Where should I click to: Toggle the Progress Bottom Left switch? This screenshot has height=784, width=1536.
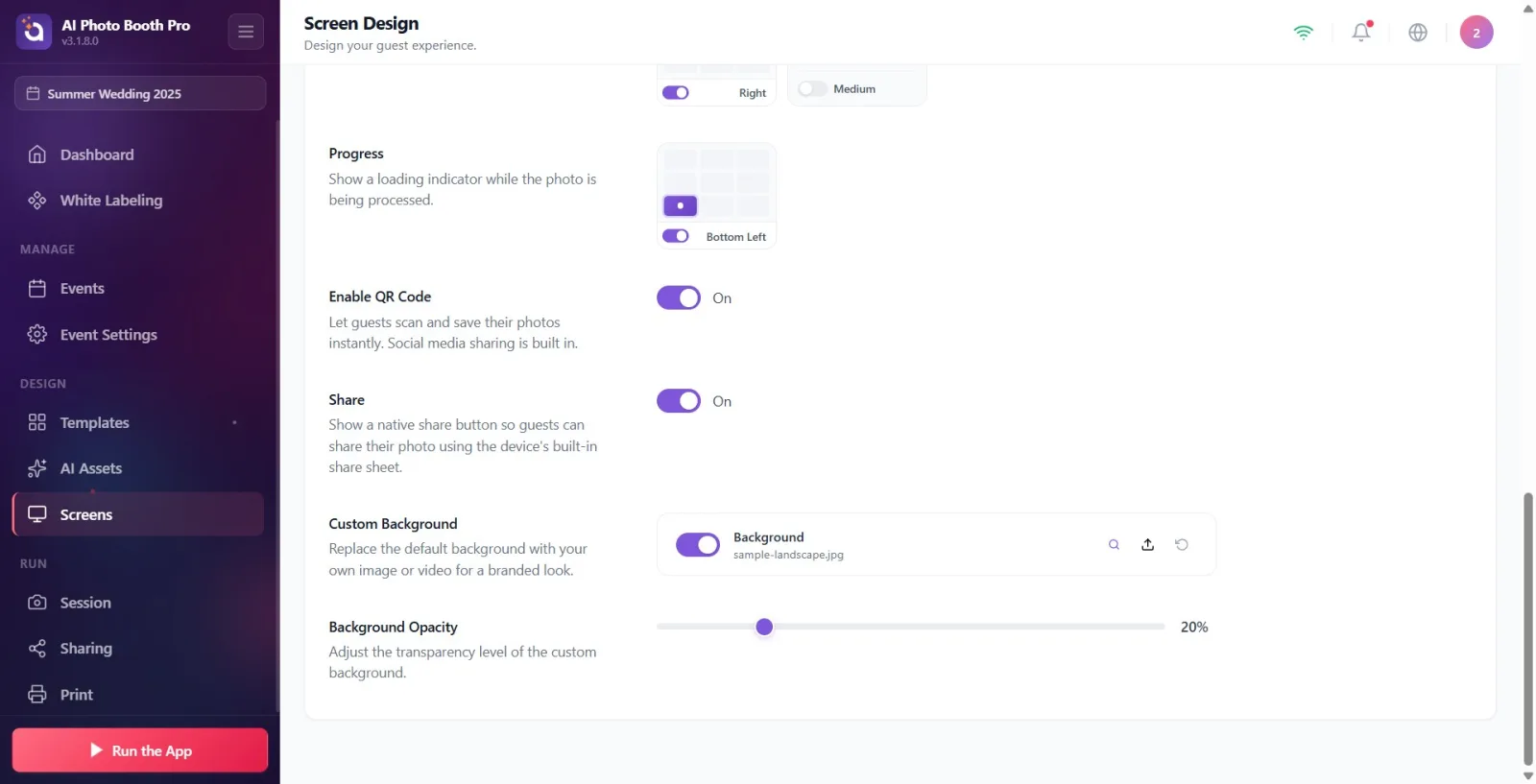pos(676,236)
